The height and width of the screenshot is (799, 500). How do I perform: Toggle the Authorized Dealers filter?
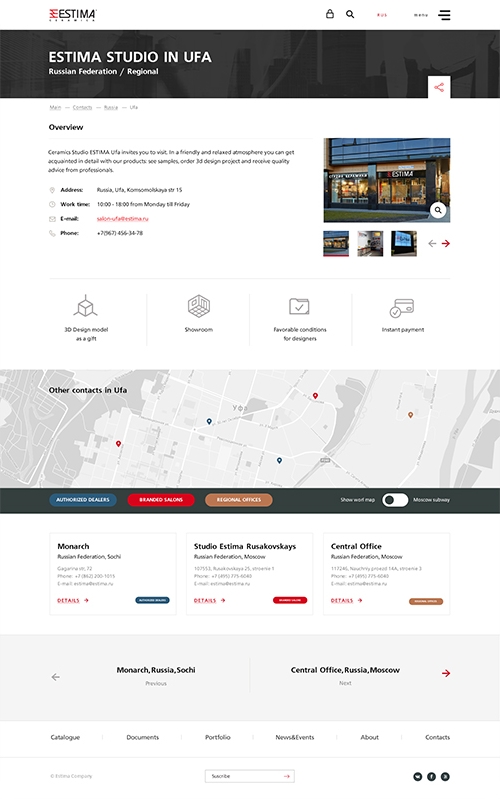click(x=83, y=500)
